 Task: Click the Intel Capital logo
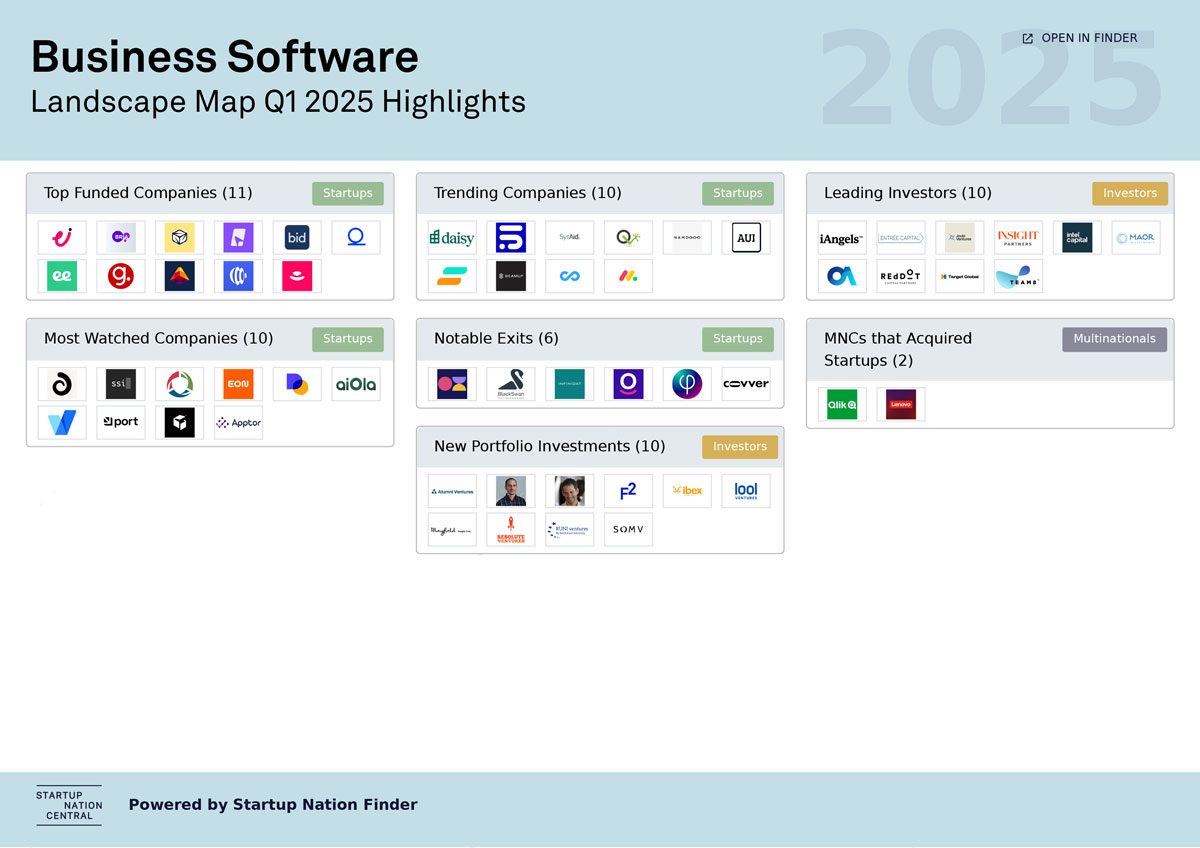pos(1077,237)
